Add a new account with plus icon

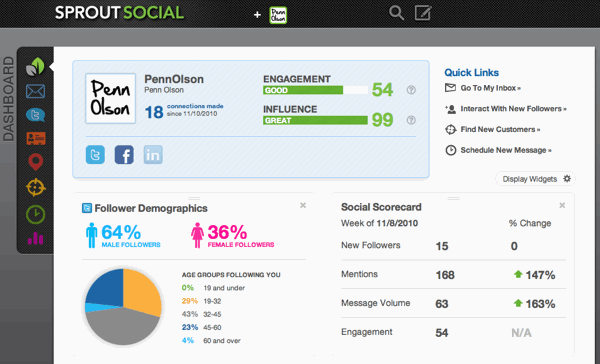(x=257, y=15)
